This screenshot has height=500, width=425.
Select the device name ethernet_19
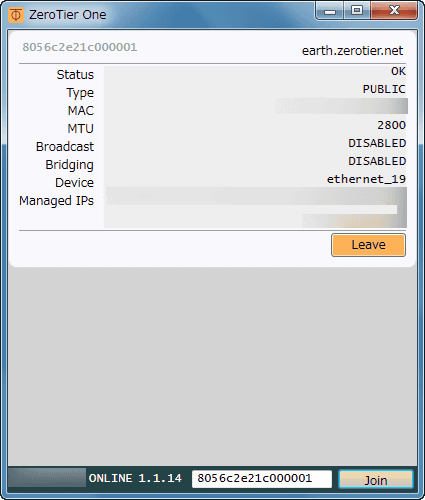366,179
